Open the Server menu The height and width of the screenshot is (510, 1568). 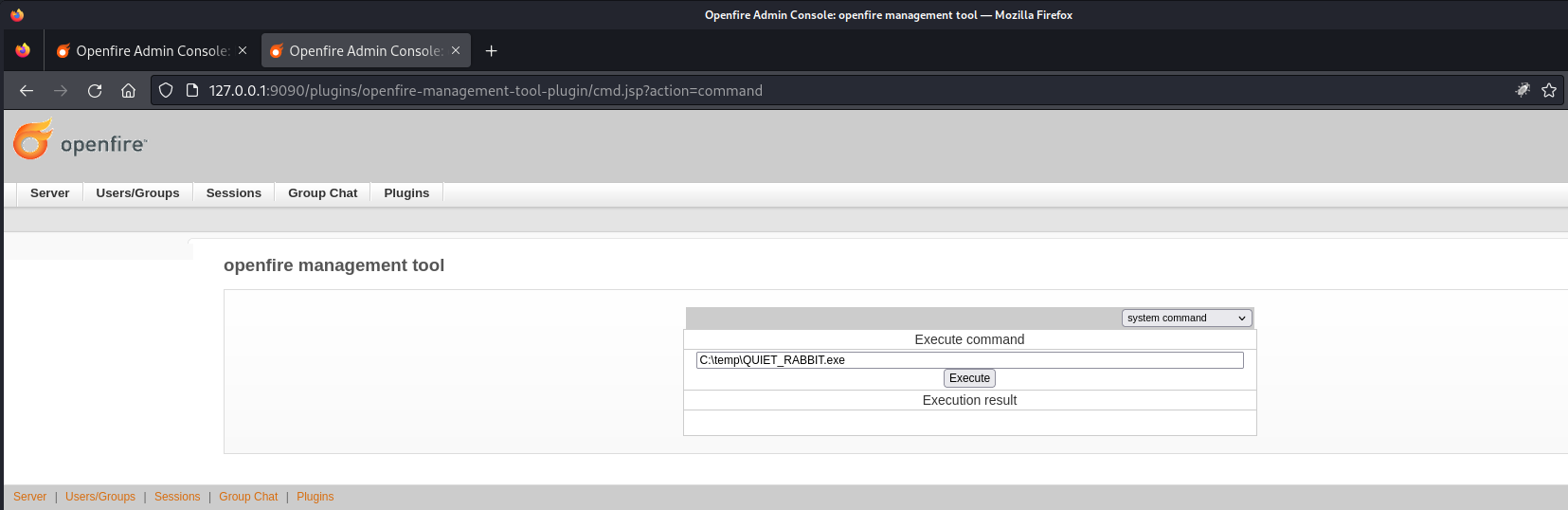coord(49,193)
